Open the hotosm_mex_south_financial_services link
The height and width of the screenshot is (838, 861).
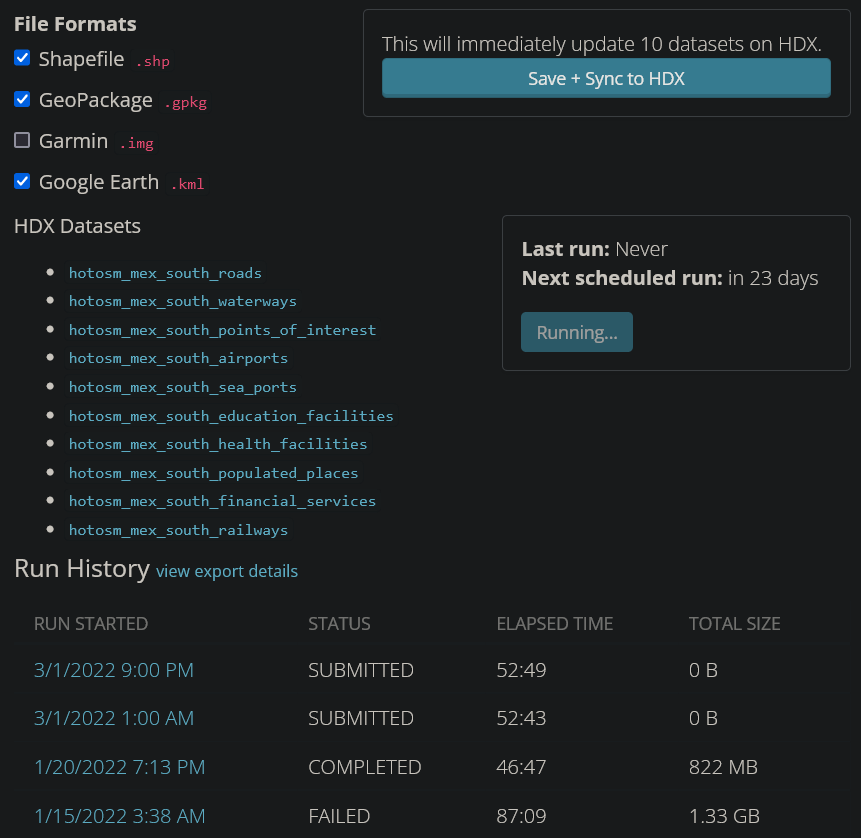222,501
